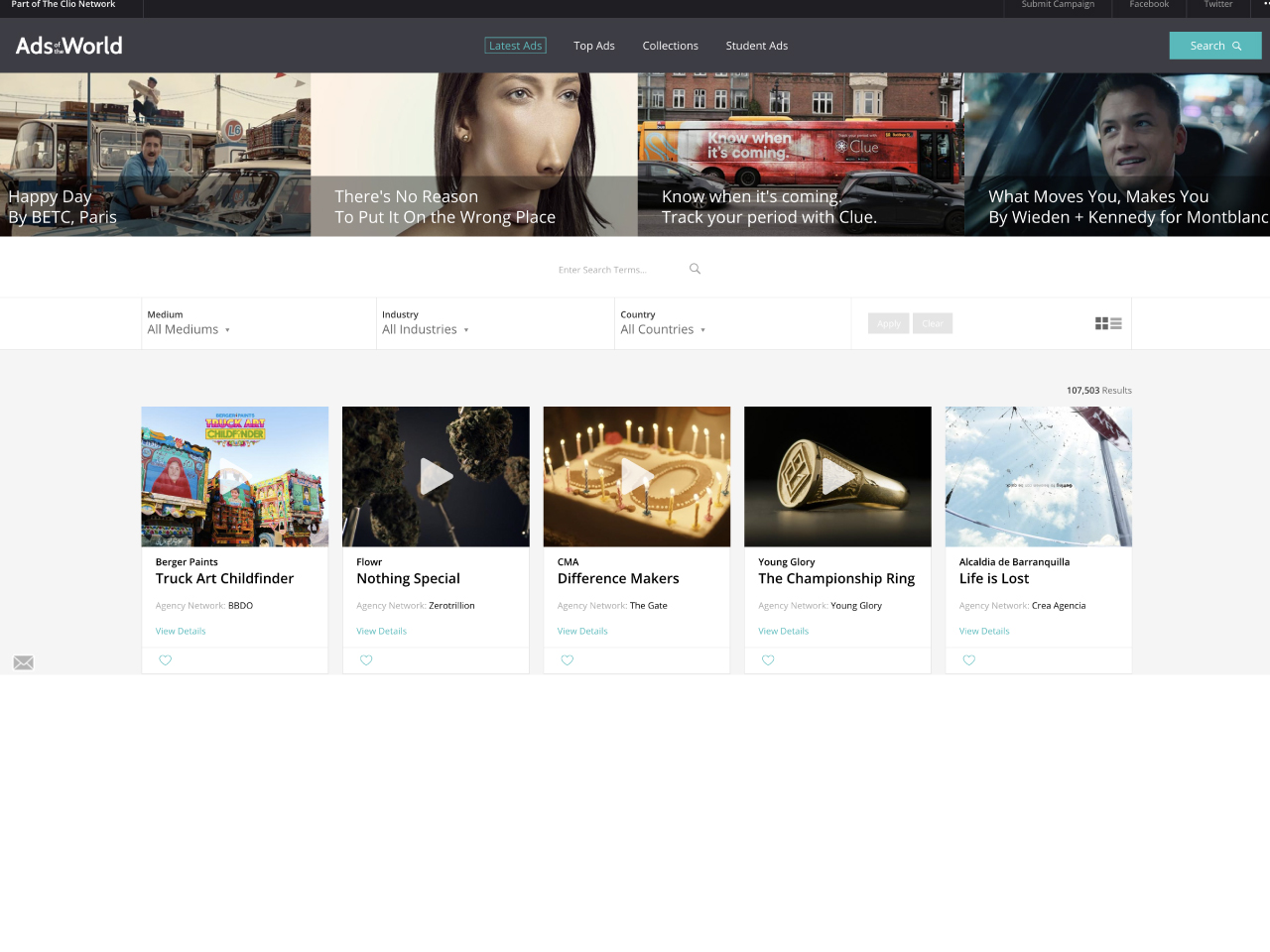Open the Facebook link

point(1149,5)
